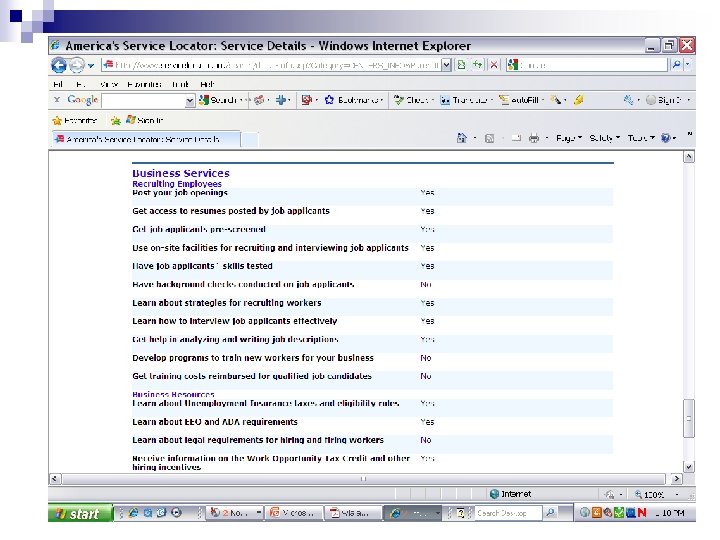Click the horizontal scrollbar right arrow
Screen dimensions: 720x540
pos(676,478)
